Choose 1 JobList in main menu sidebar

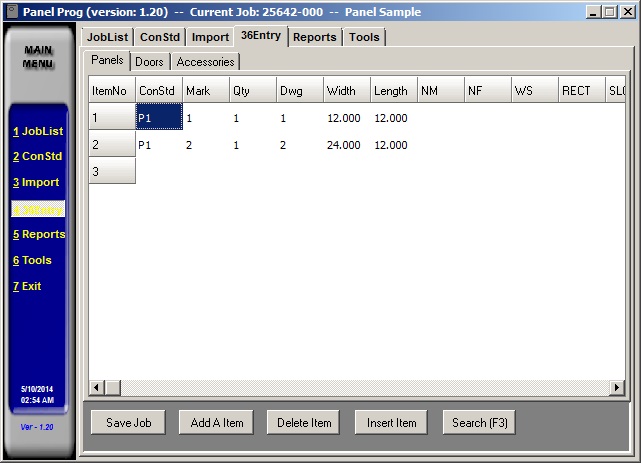36,131
